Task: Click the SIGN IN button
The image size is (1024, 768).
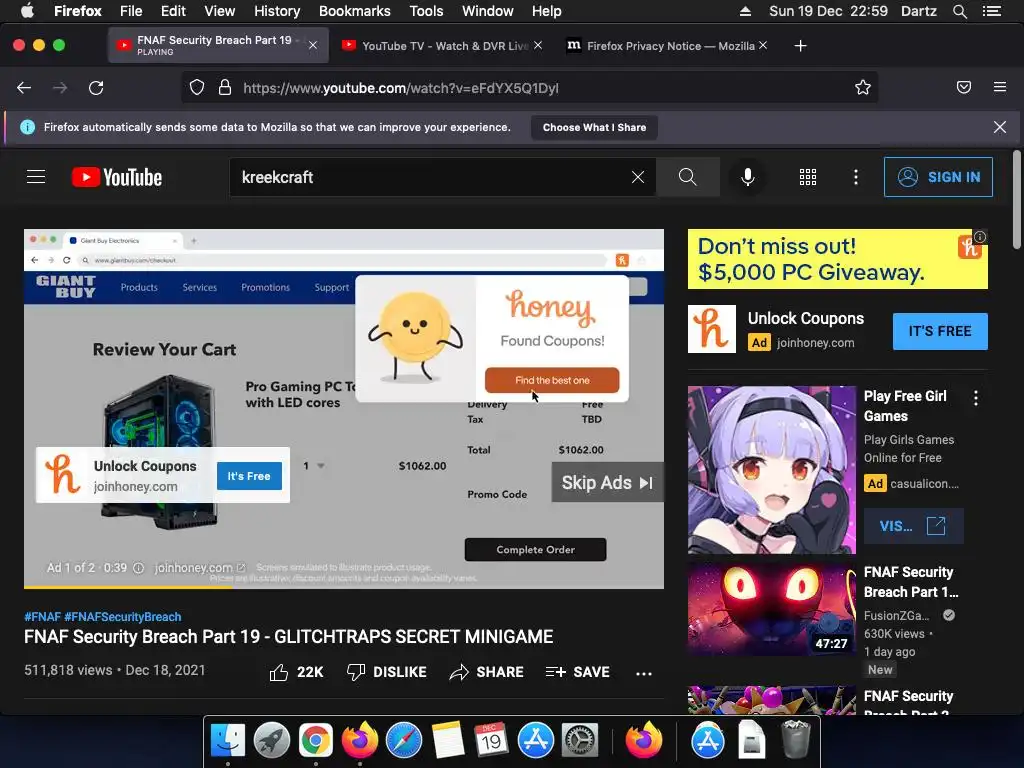Action: coord(938,177)
